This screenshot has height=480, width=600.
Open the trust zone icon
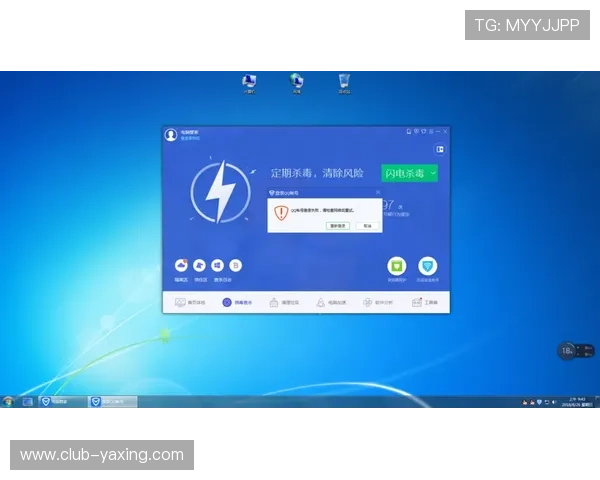(x=199, y=265)
